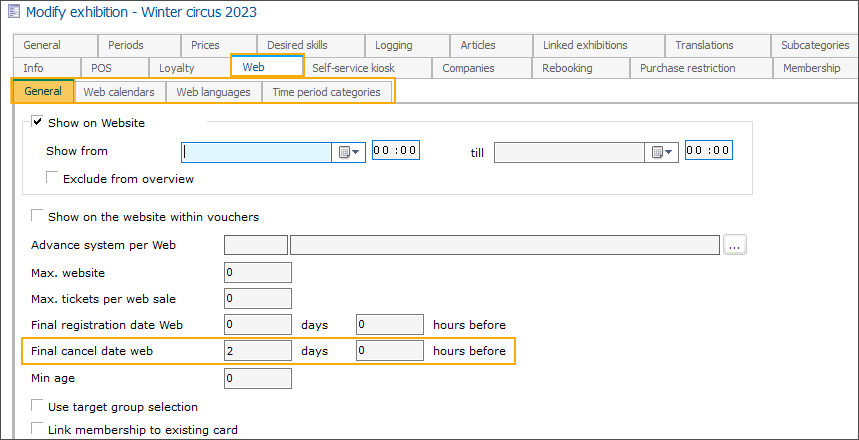Switch to Translations tab

(x=718, y=45)
